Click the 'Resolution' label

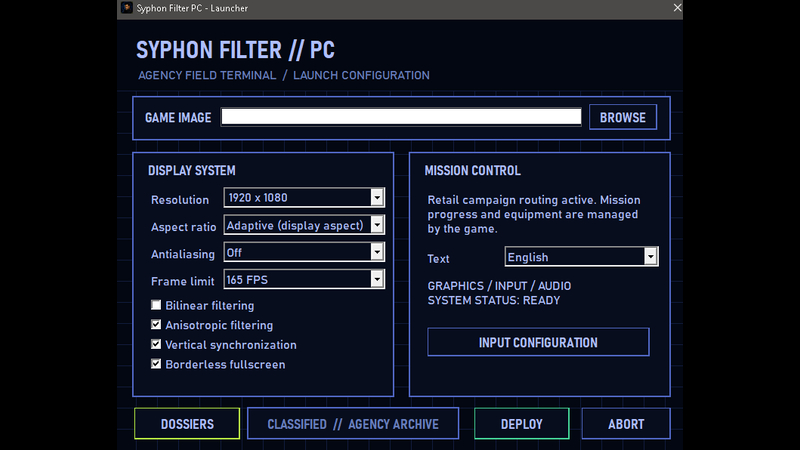[x=180, y=200]
